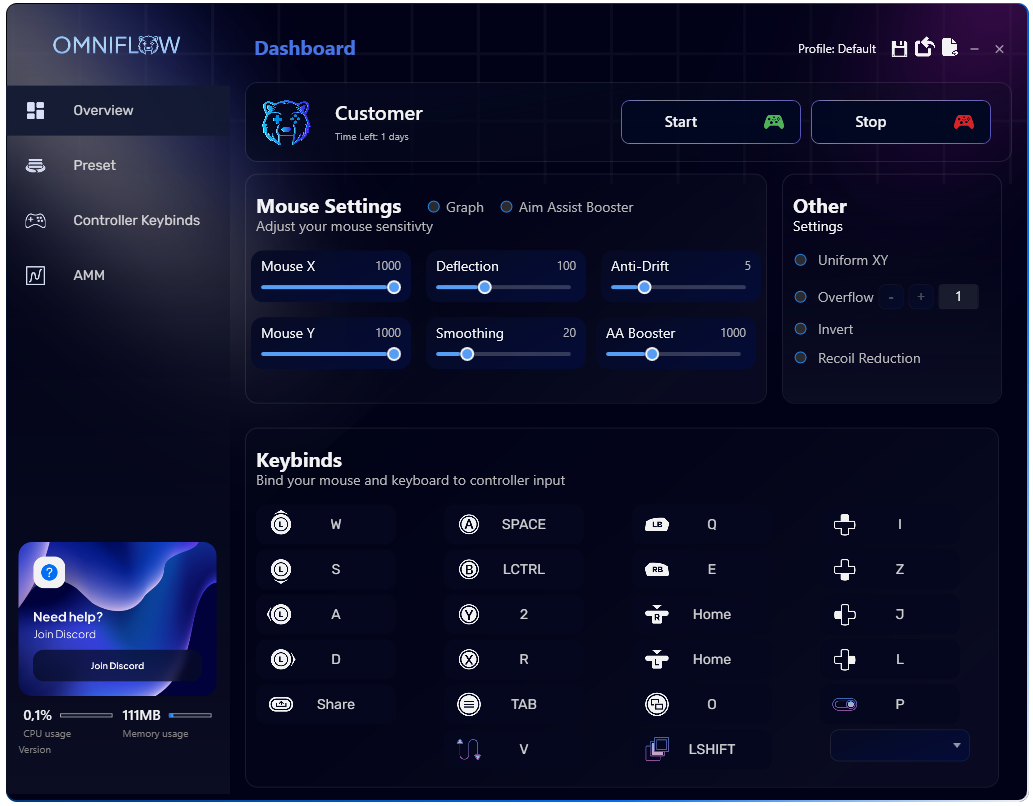
Task: Enable Recoil Reduction in Other Settings
Action: point(800,357)
